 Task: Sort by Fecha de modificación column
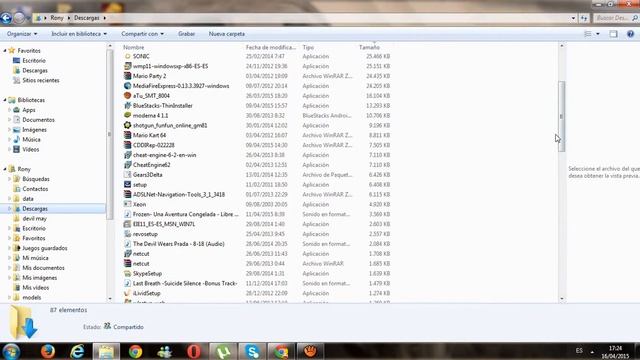(x=271, y=47)
